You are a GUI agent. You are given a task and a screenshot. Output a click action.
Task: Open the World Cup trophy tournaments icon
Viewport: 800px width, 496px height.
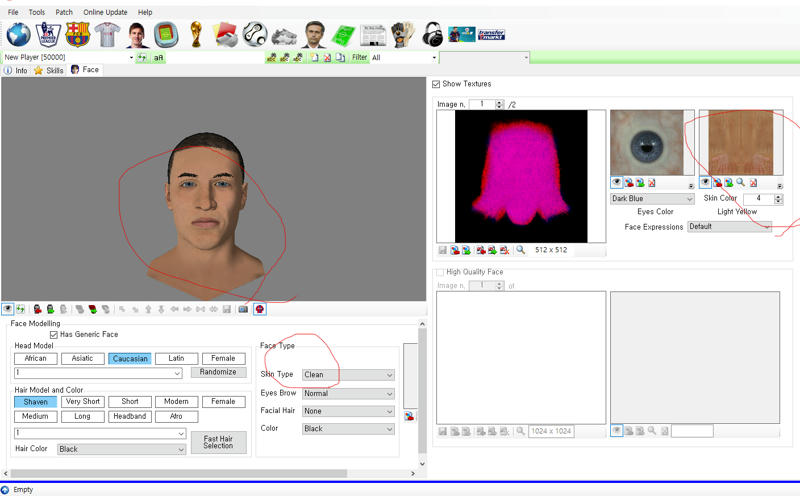(196, 35)
